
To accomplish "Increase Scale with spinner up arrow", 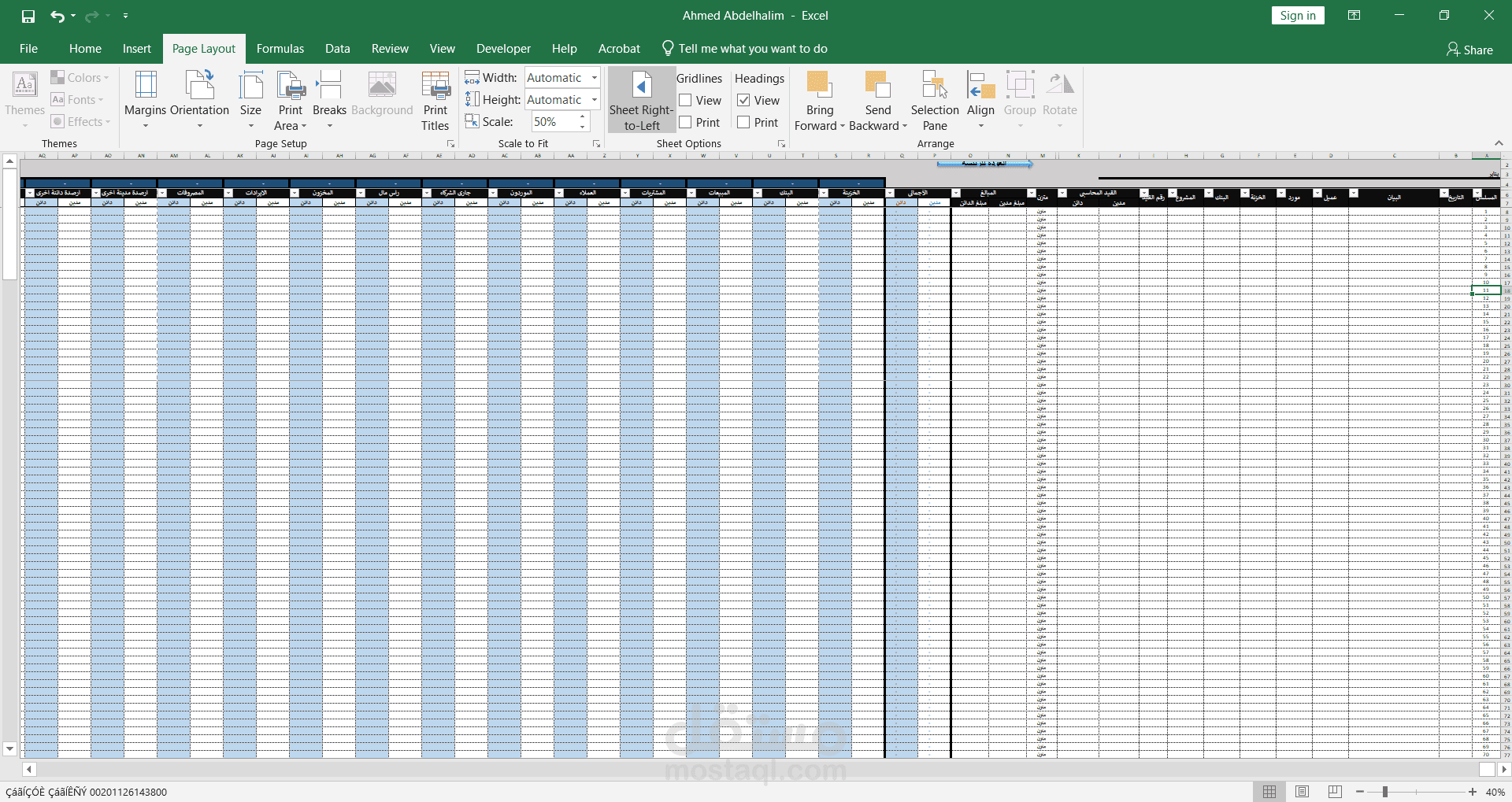I will click(x=583, y=117).
